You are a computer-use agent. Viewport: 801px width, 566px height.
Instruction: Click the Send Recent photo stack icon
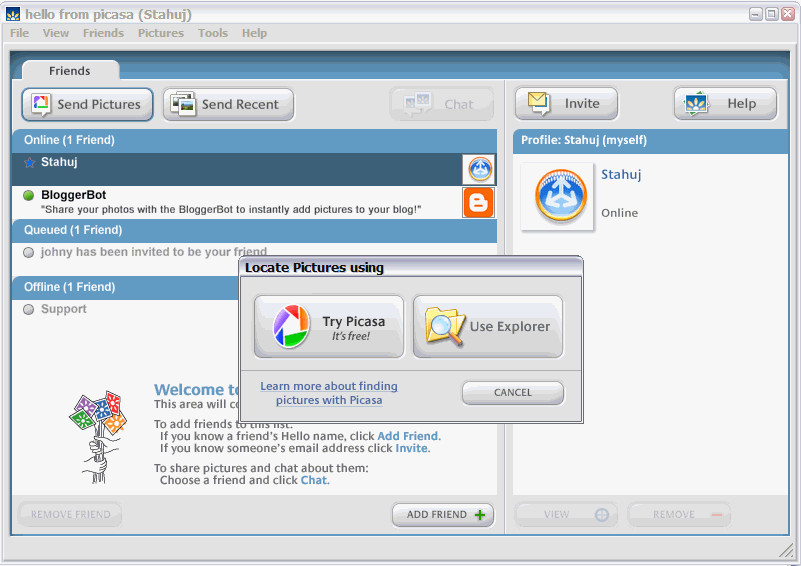[183, 104]
